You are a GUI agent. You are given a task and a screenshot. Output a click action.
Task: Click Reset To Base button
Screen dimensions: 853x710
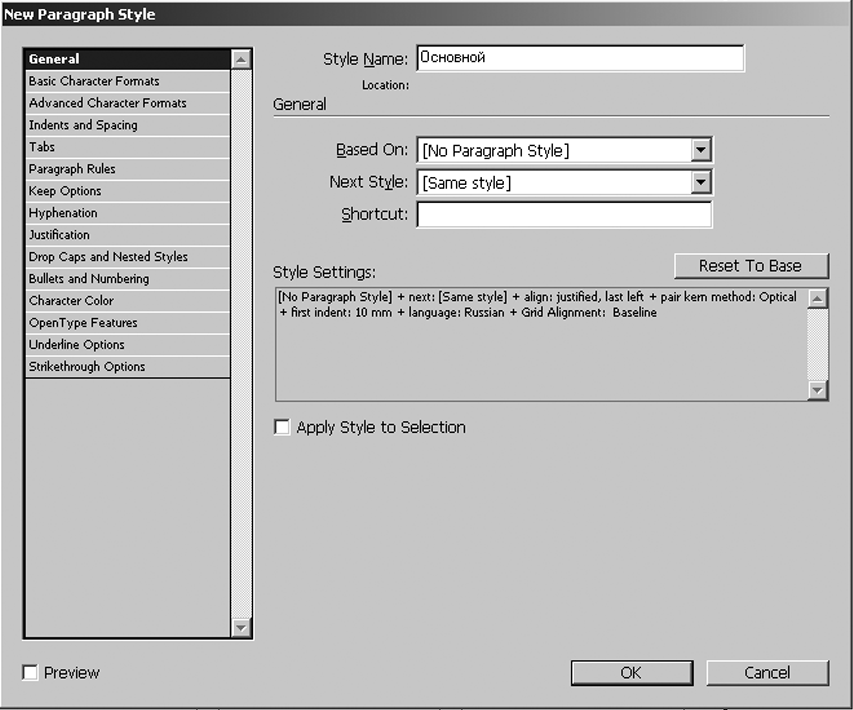[x=751, y=266]
